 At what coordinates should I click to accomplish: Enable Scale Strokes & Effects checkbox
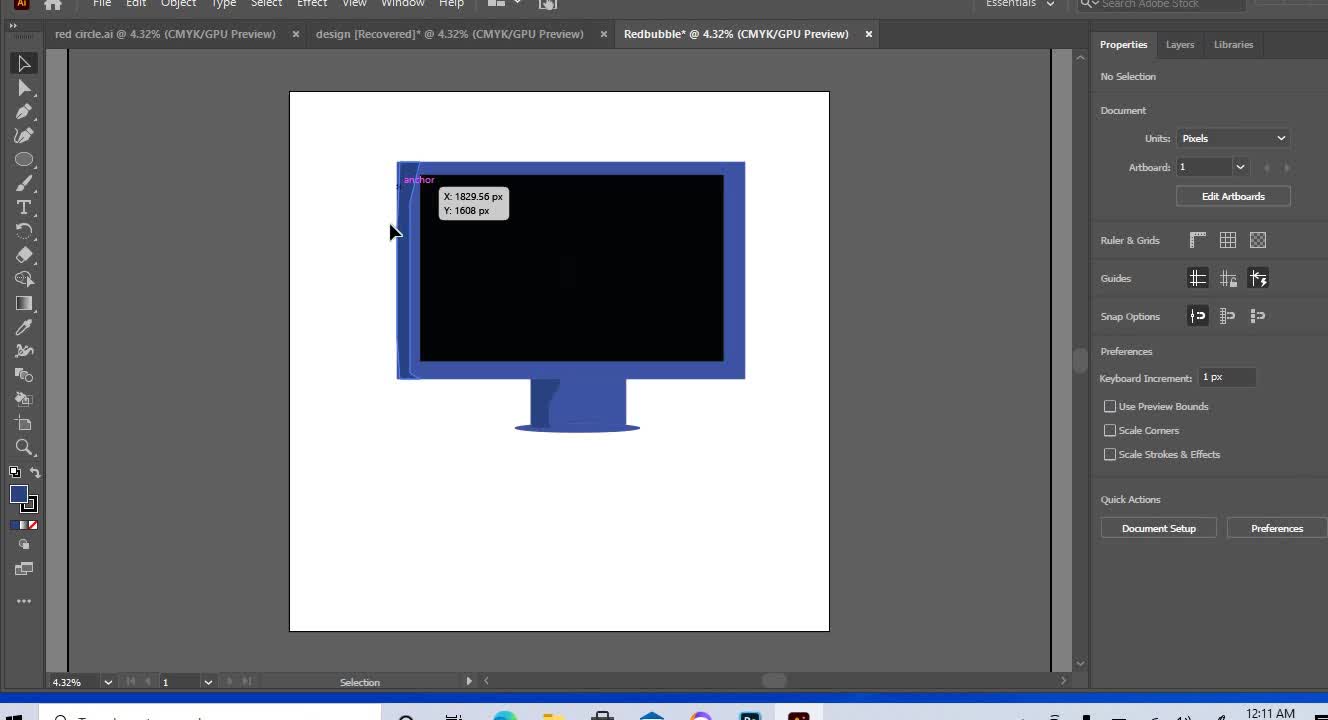(x=1110, y=454)
